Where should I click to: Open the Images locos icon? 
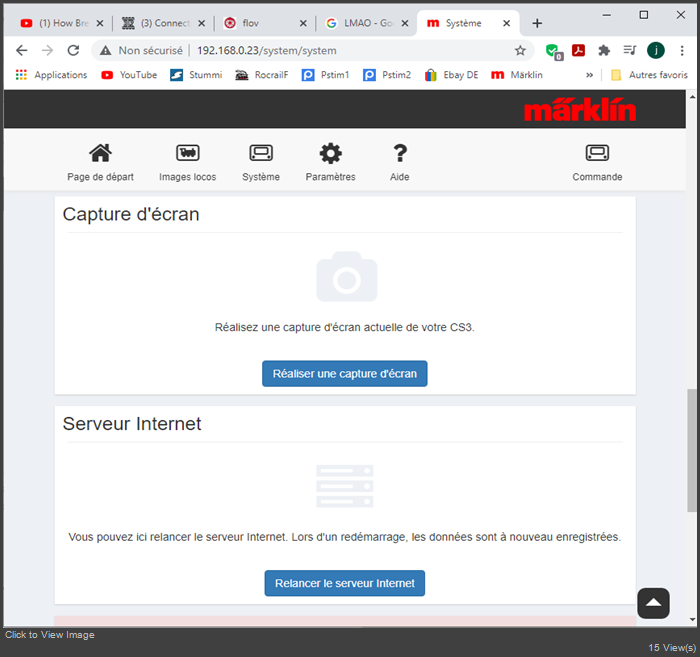(188, 153)
